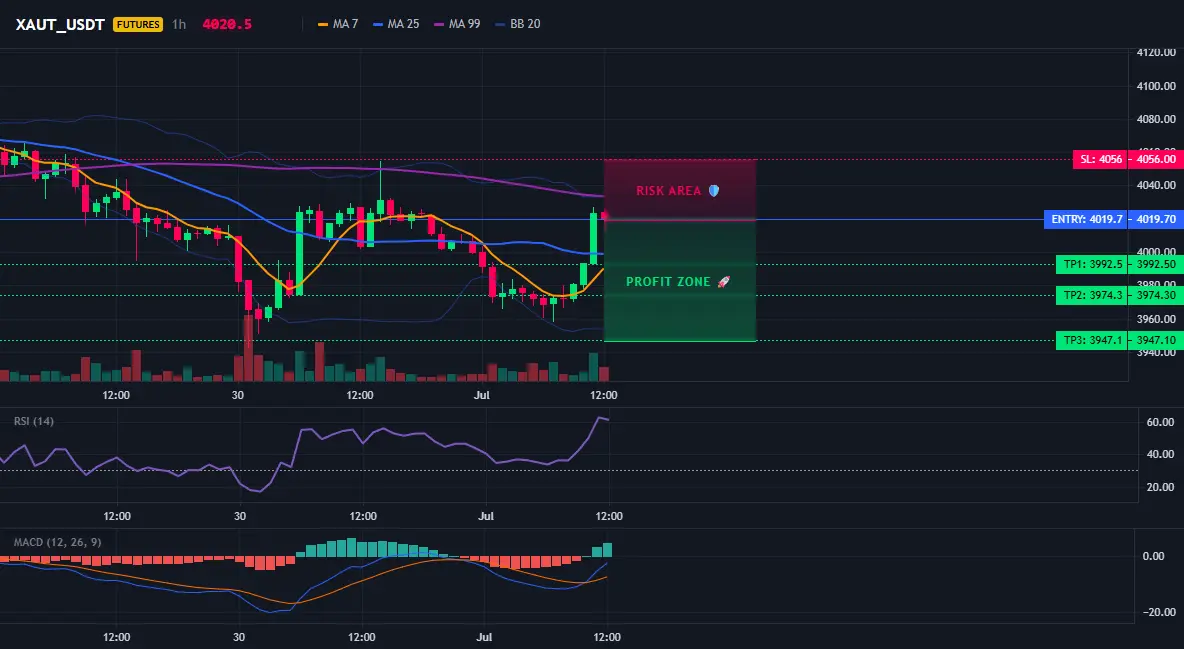Click the 4100.00 price axis value

pyautogui.click(x=1156, y=86)
